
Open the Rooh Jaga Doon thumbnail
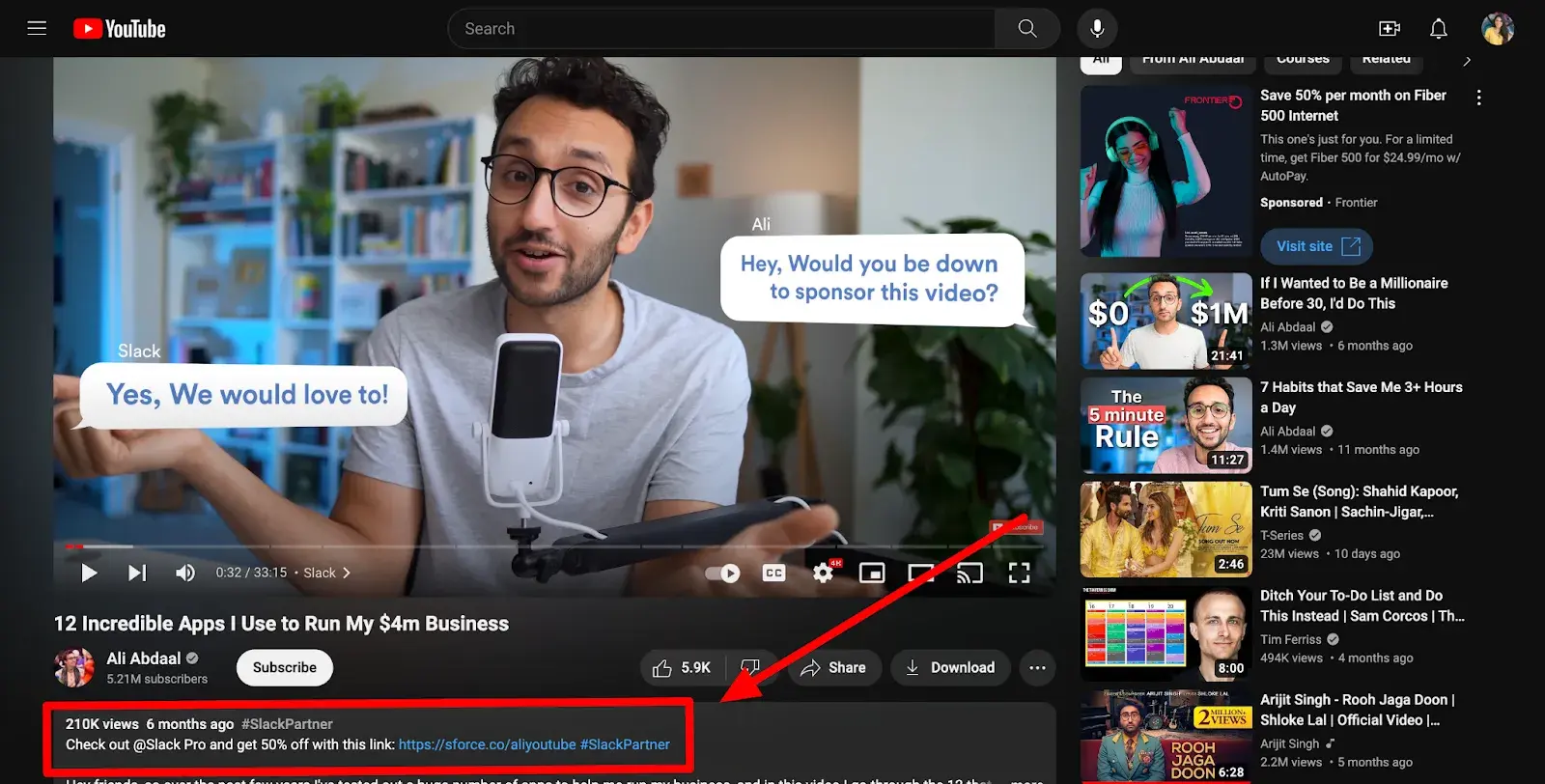point(1166,736)
